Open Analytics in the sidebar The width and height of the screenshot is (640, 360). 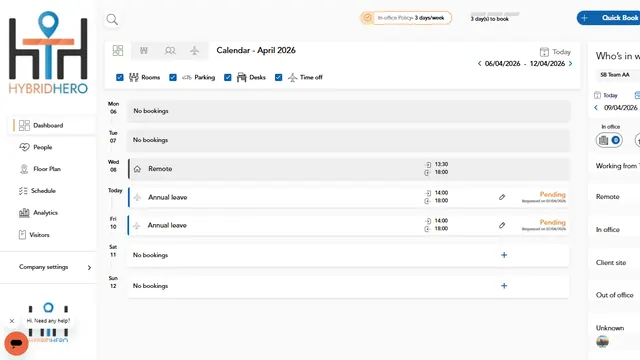tap(38, 213)
